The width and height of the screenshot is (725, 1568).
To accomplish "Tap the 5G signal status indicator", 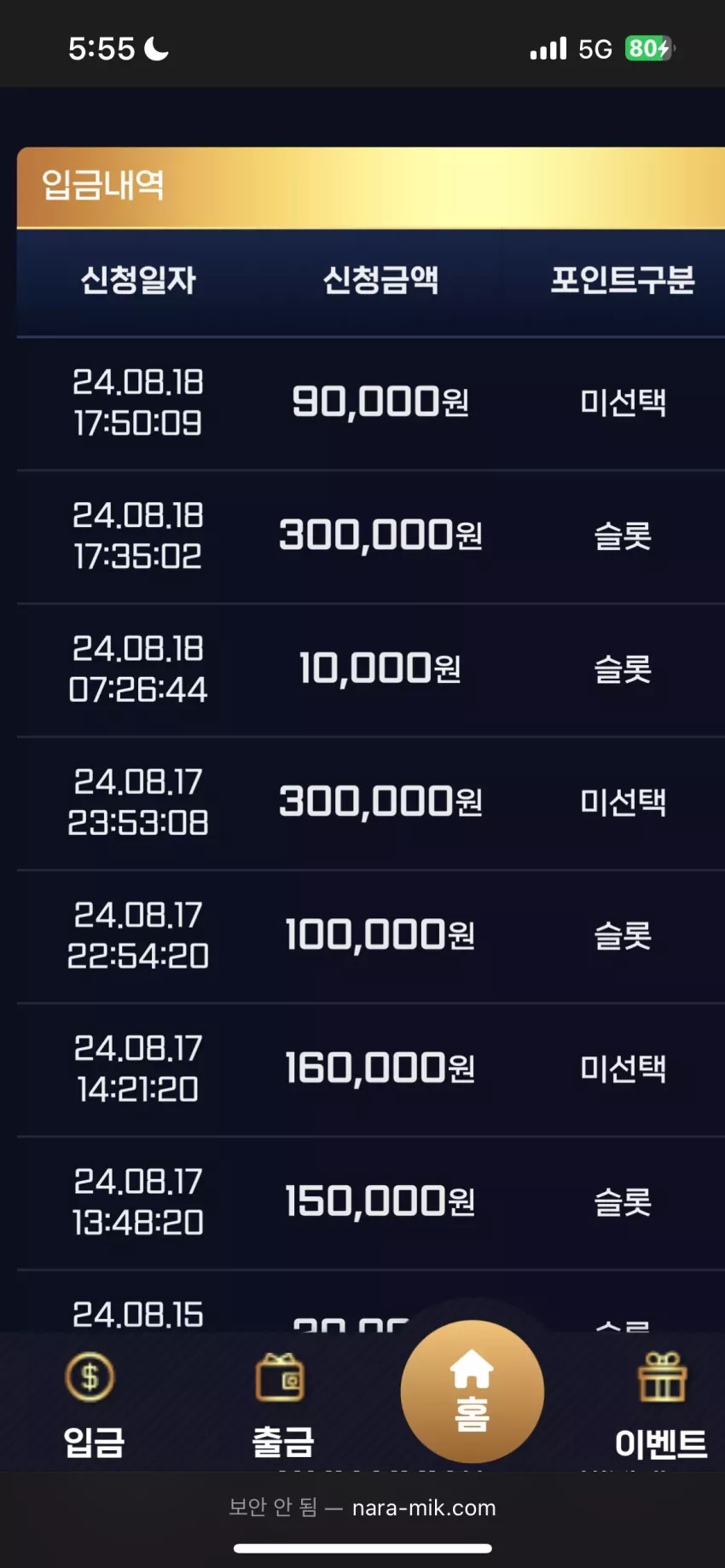I will 595,49.
